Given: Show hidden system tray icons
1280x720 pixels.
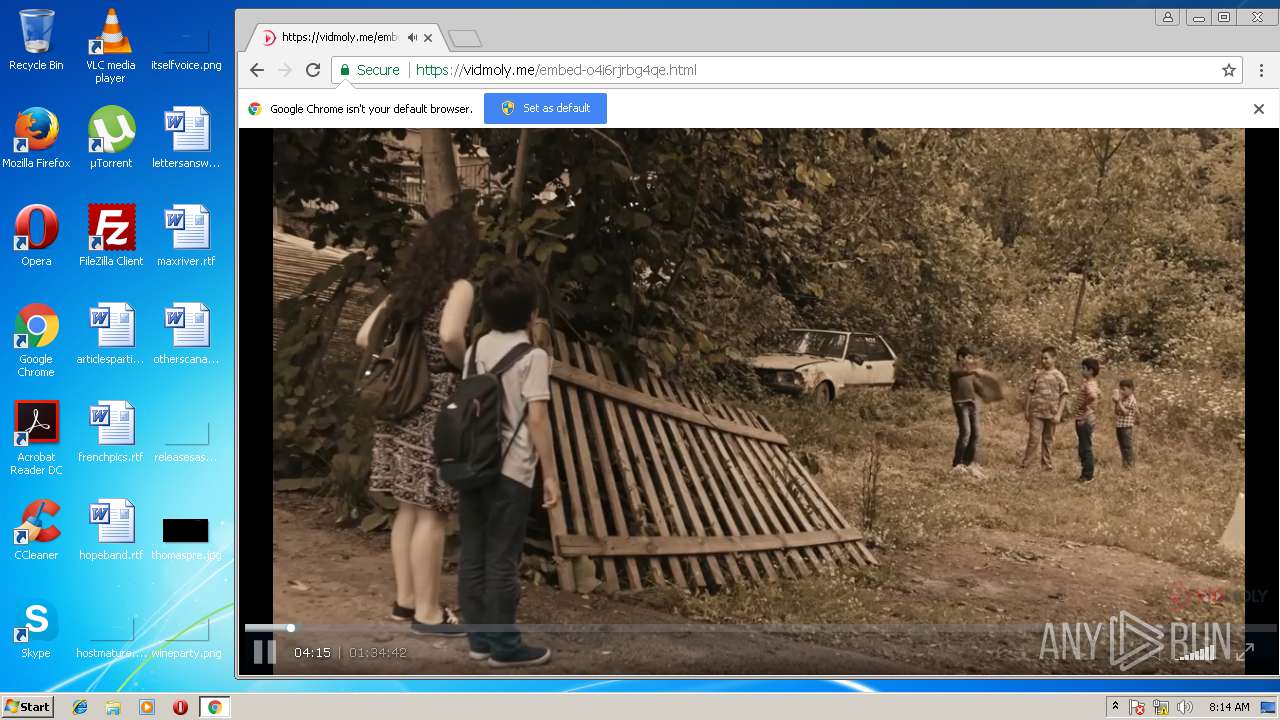Looking at the screenshot, I should [x=1116, y=707].
